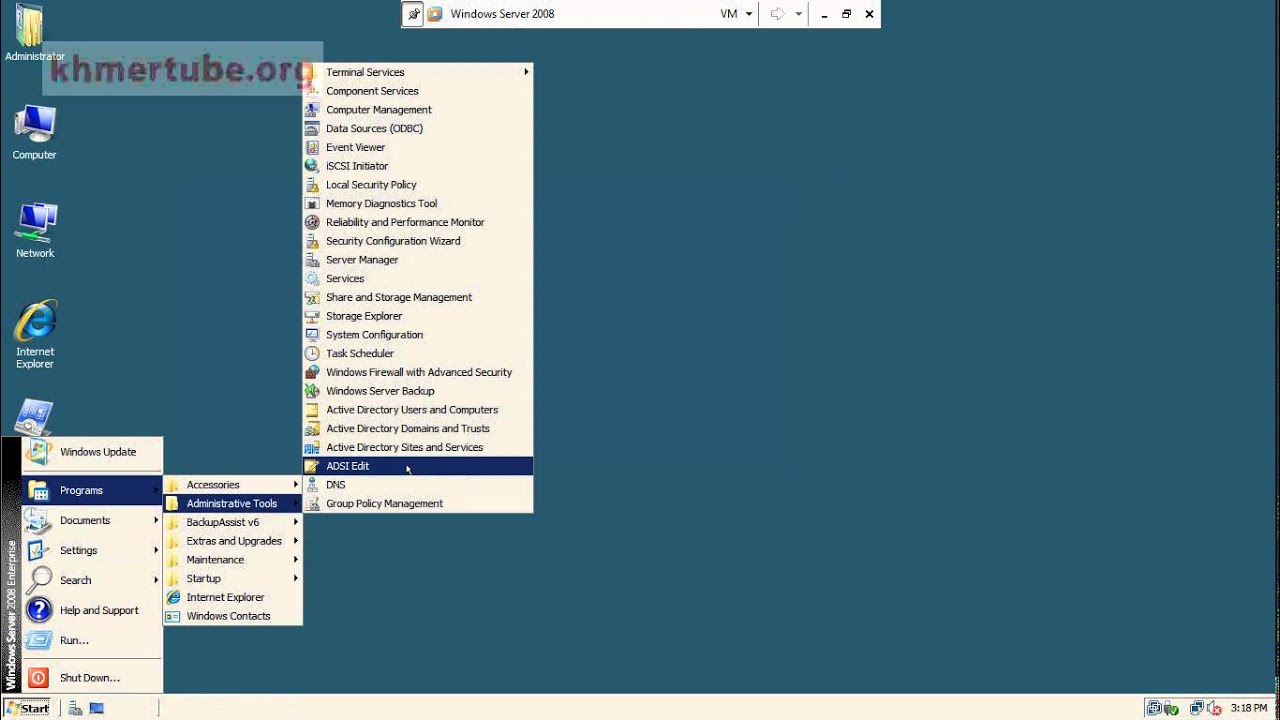Open Active Directory Domains and Trusts
The height and width of the screenshot is (720, 1280).
(418, 429)
